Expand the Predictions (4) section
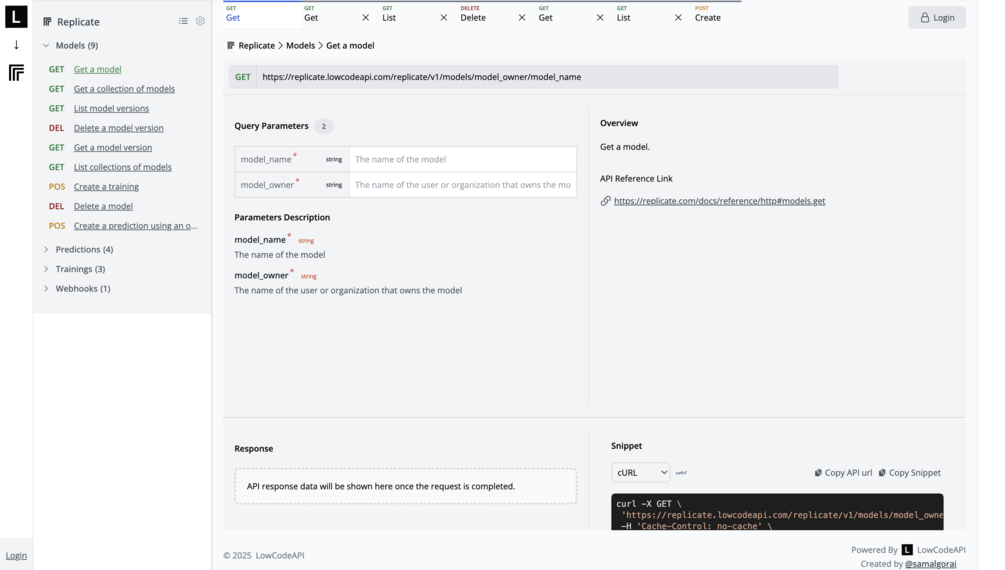Viewport: 1005px width, 570px height. click(46, 250)
